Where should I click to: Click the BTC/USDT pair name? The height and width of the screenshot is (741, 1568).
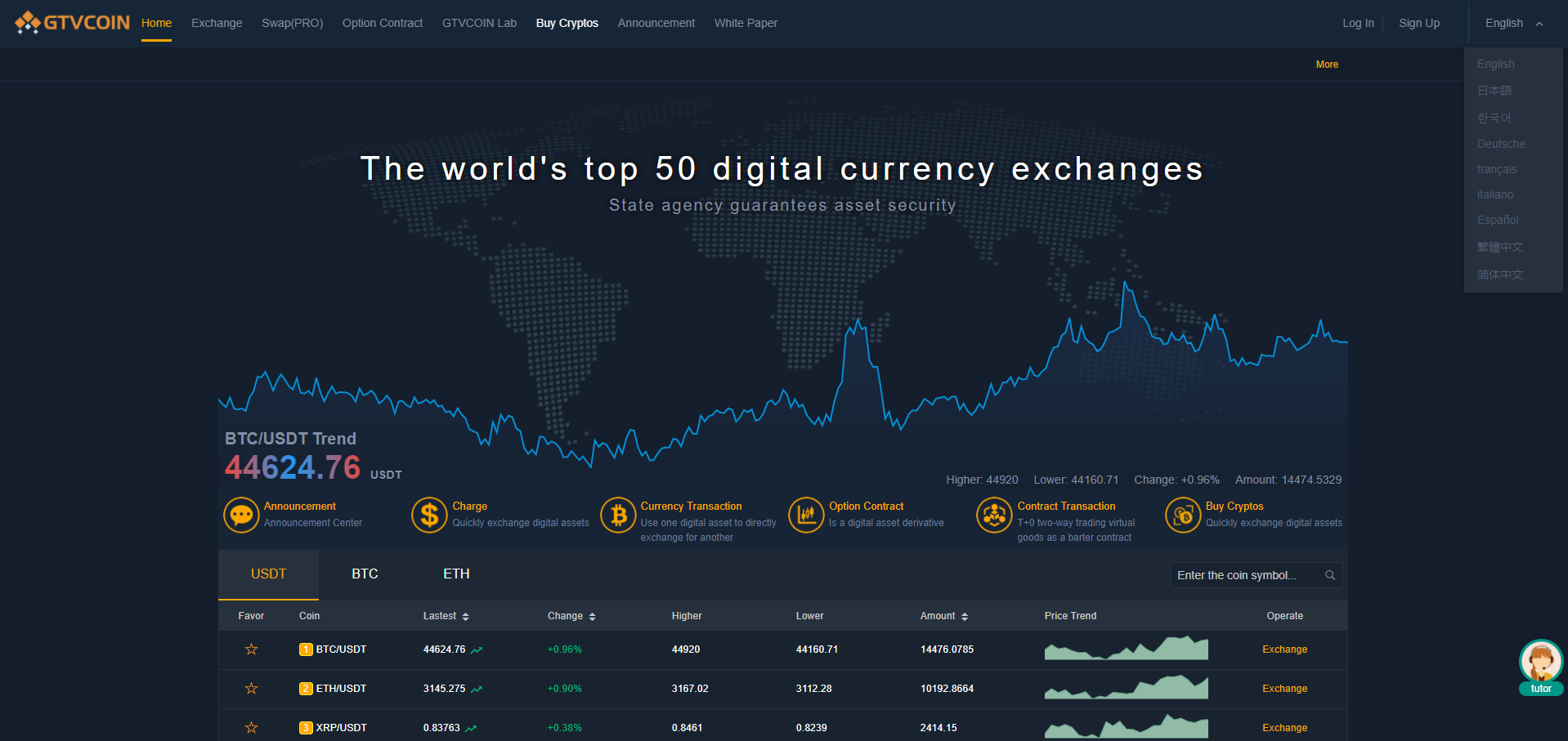341,649
